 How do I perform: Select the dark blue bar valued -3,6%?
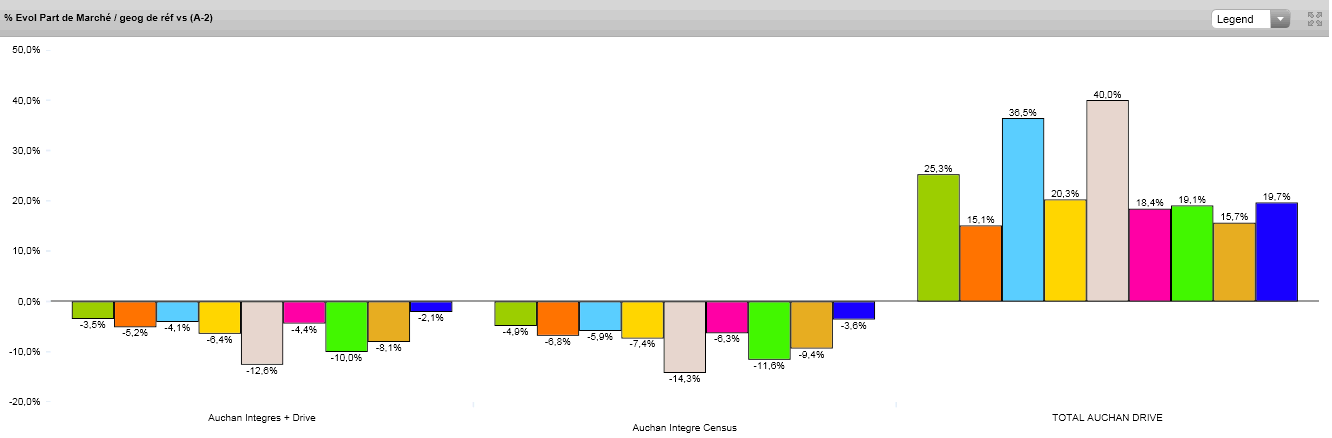854,310
